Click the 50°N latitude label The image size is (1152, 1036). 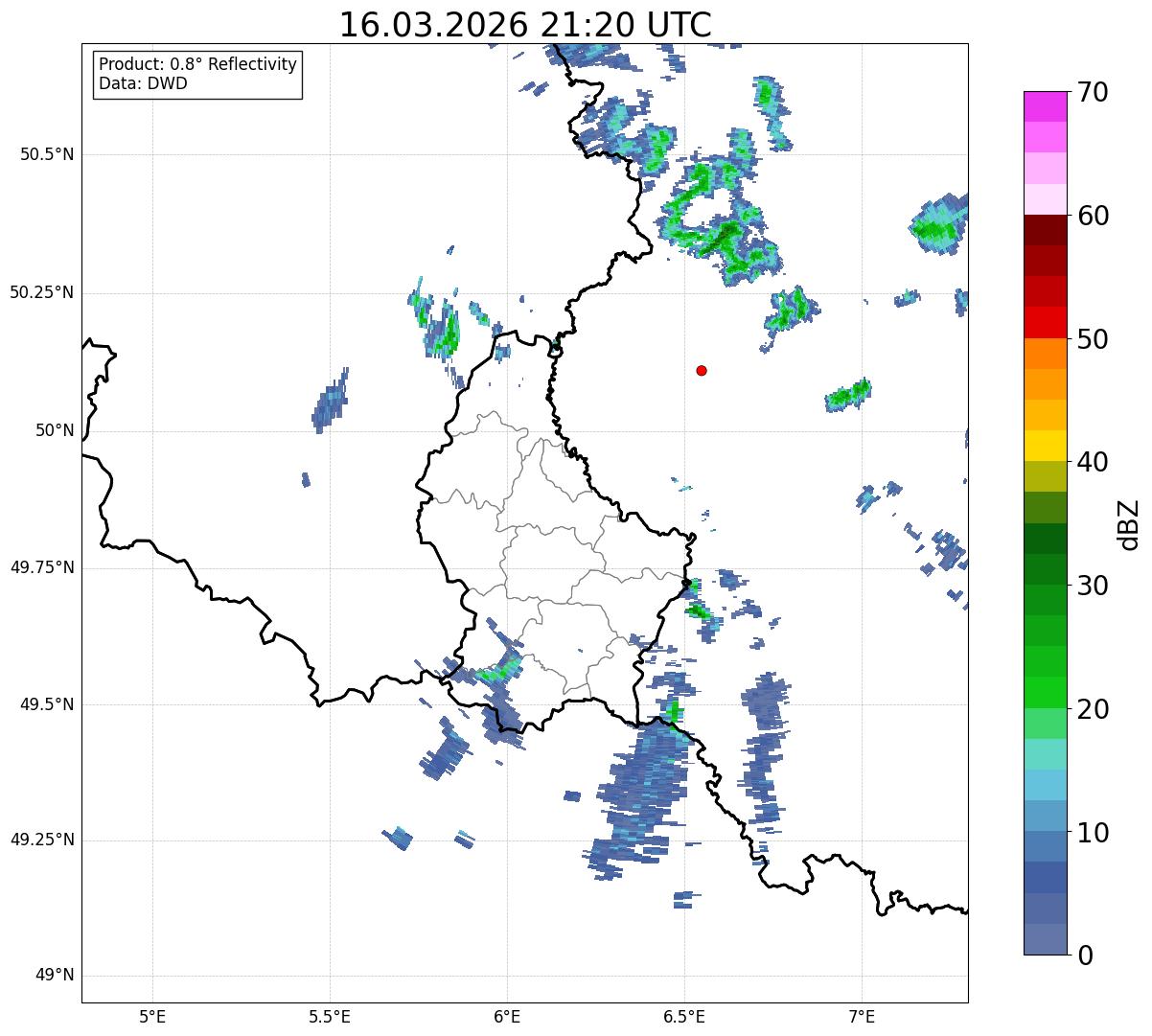point(55,430)
